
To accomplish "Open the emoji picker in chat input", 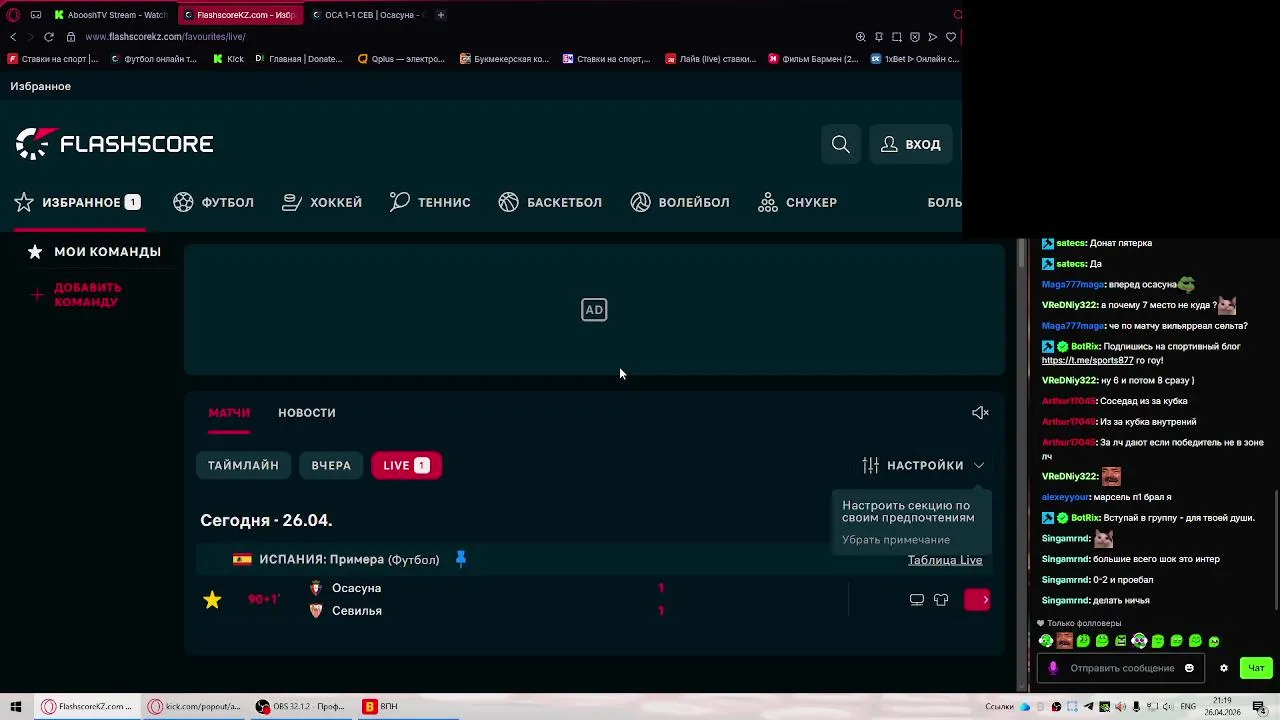I will tap(1189, 668).
